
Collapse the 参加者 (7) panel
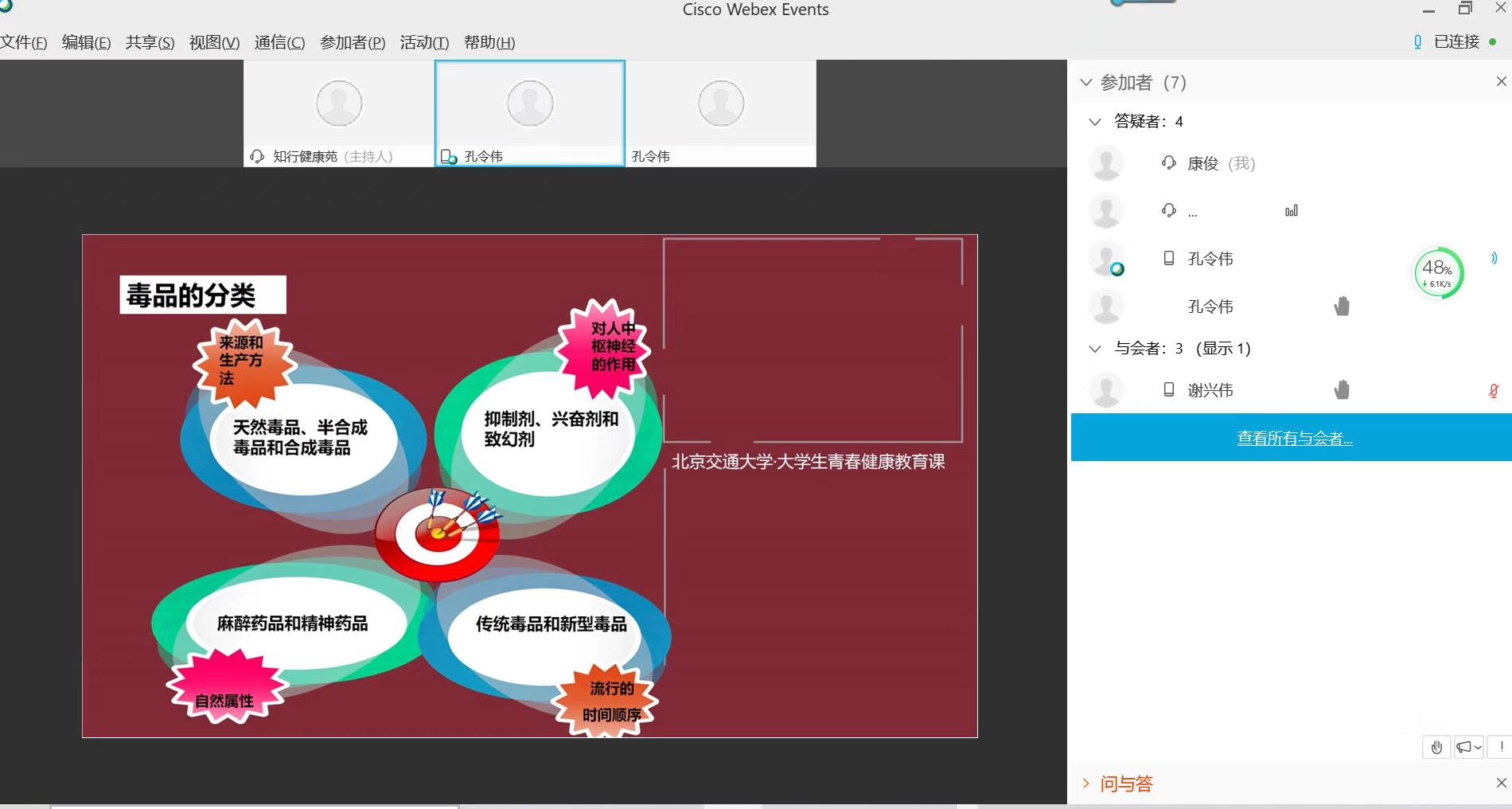1086,82
